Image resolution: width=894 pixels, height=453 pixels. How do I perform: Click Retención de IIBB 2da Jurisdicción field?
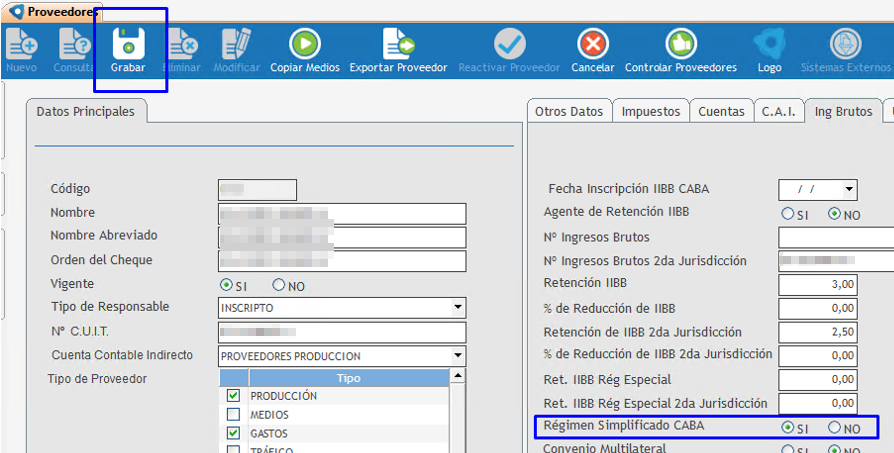pos(818,332)
